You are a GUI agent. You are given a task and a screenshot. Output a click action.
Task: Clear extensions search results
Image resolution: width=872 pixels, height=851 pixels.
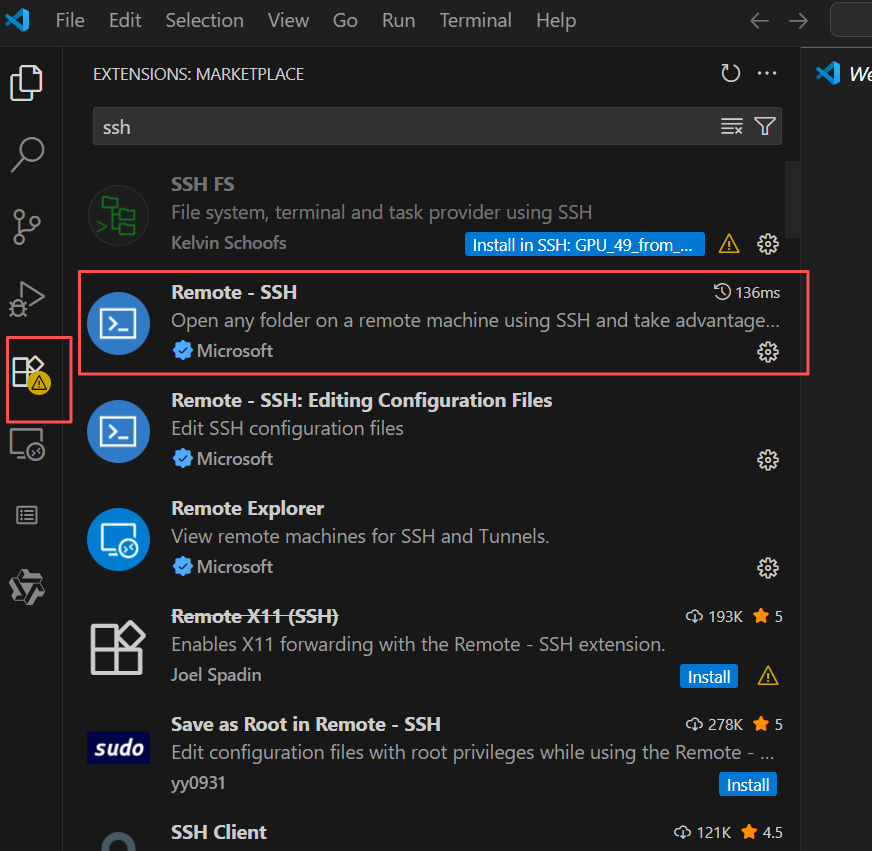731,126
